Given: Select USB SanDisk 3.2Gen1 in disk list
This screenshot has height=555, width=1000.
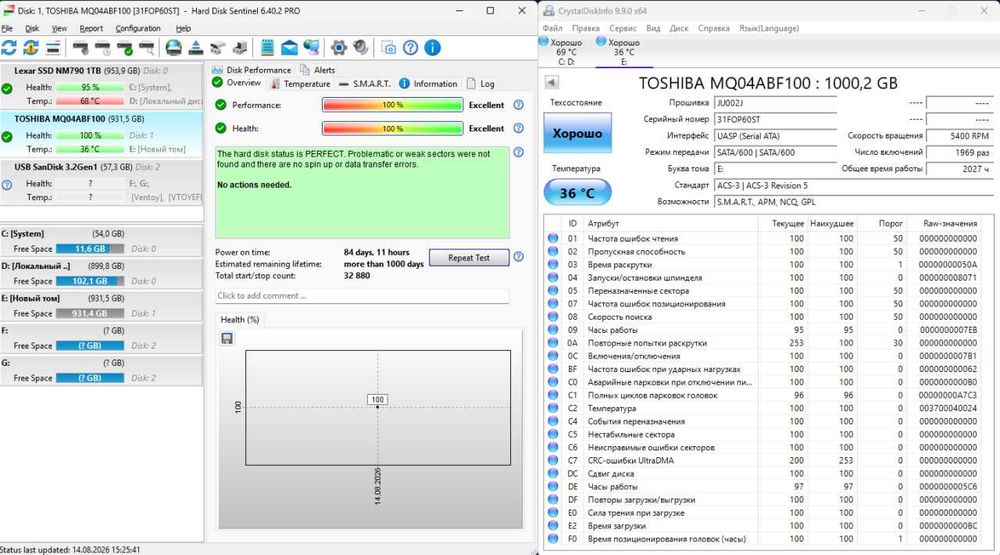Looking at the screenshot, I should coord(101,182).
